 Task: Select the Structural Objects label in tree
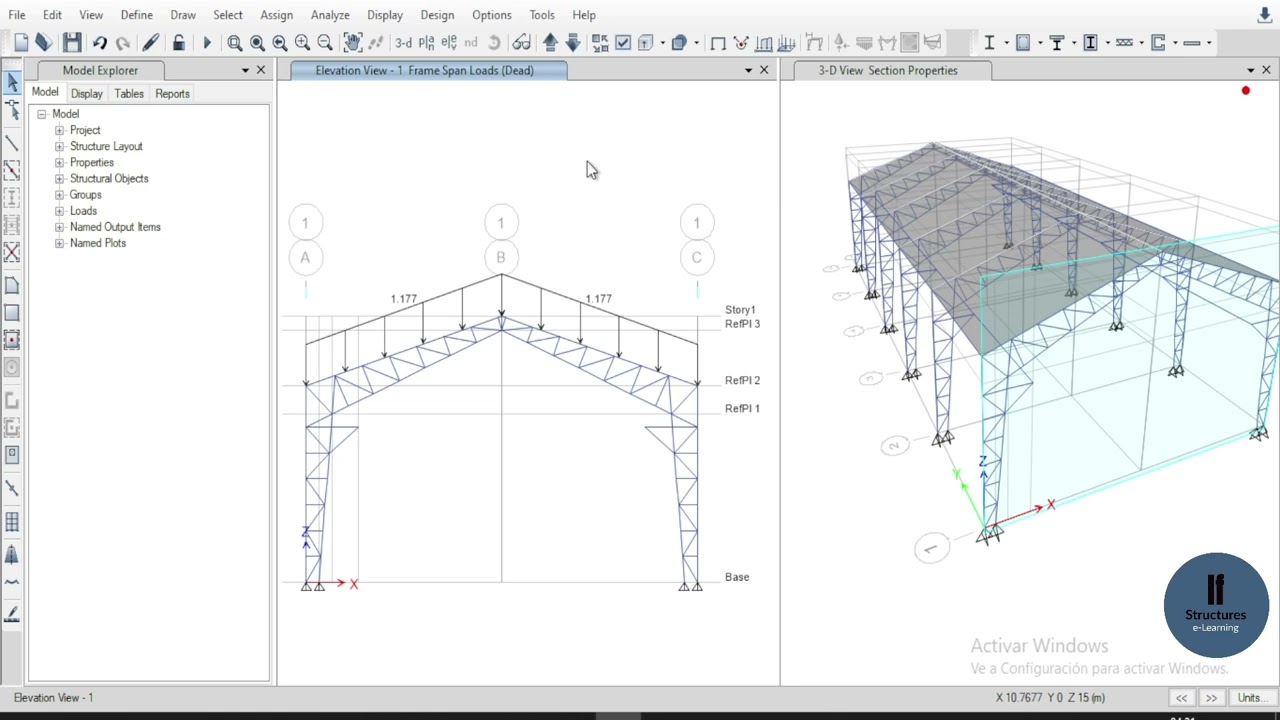coord(109,178)
